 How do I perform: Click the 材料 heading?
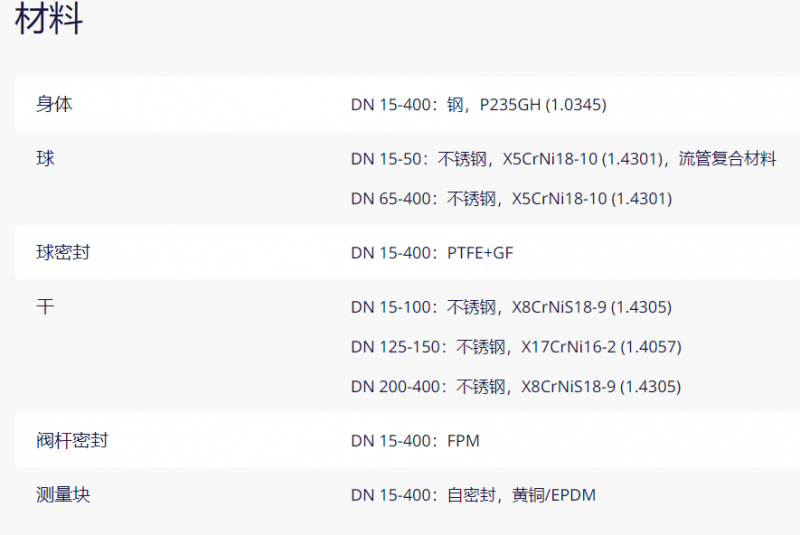tap(49, 19)
